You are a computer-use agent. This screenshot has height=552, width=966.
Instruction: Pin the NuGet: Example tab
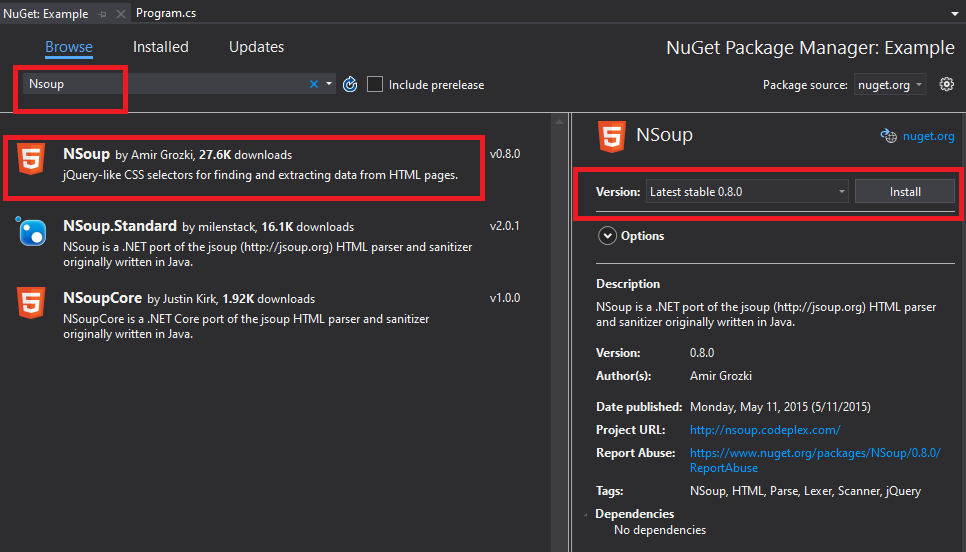point(102,14)
